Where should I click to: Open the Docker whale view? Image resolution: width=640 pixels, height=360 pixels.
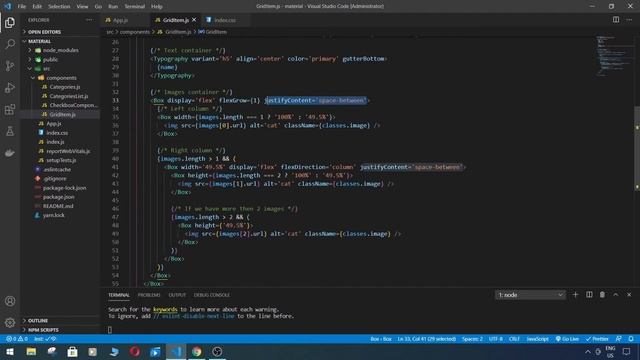coord(10,153)
